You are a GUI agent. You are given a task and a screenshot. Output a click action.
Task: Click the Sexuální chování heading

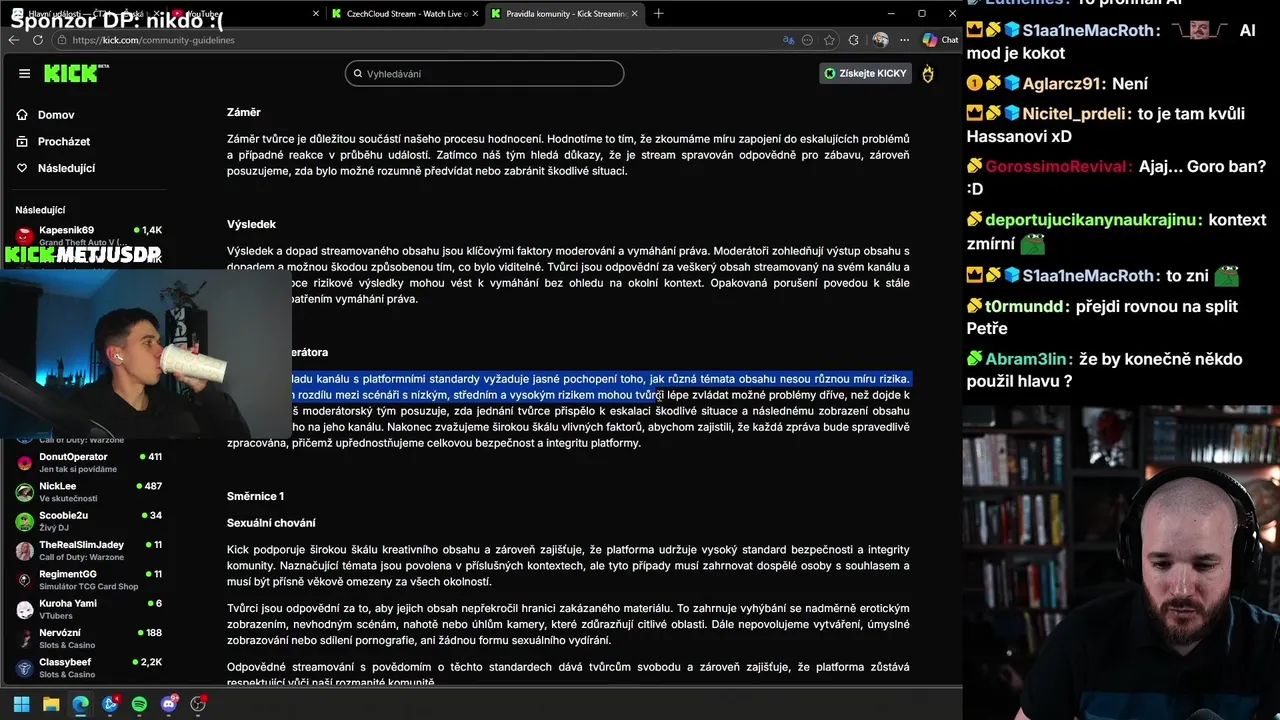(271, 523)
